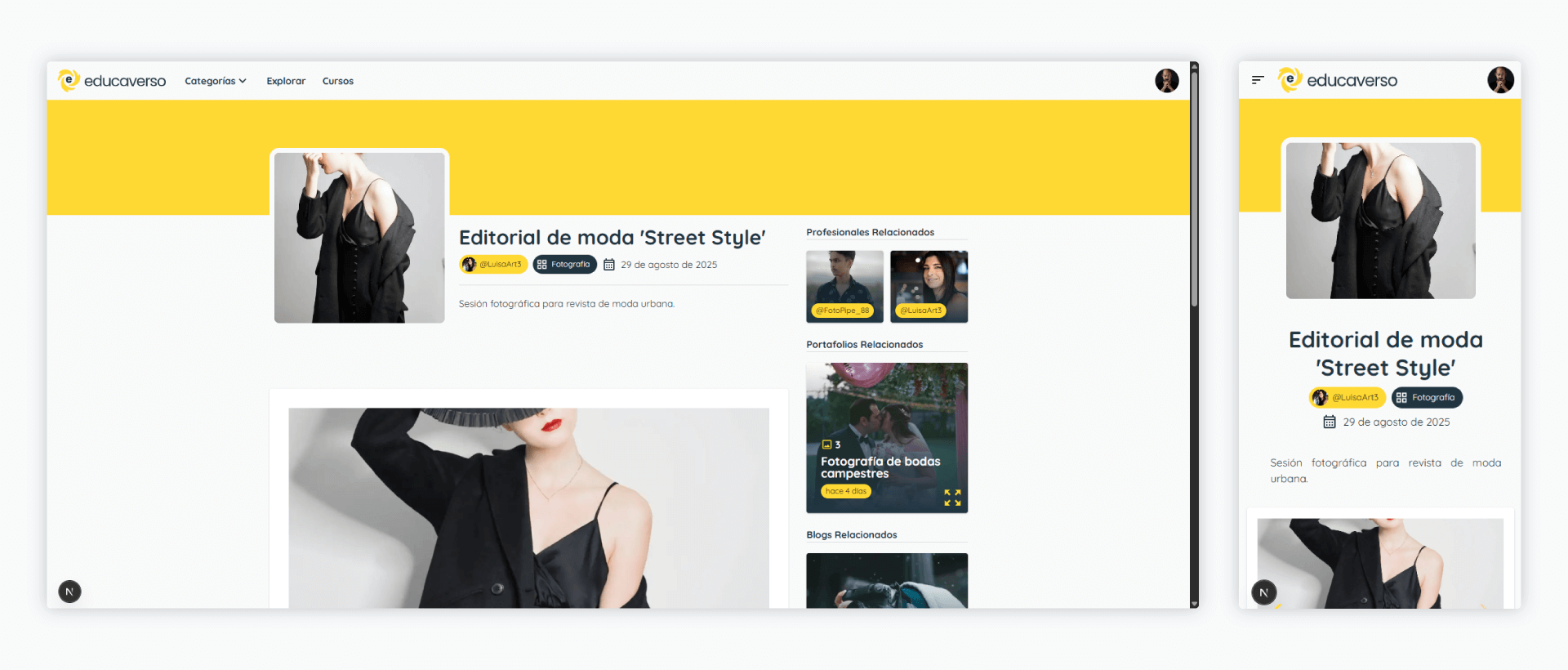This screenshot has width=1568, height=670.
Task: Click the user avatar in mobile header
Action: coord(1500,80)
